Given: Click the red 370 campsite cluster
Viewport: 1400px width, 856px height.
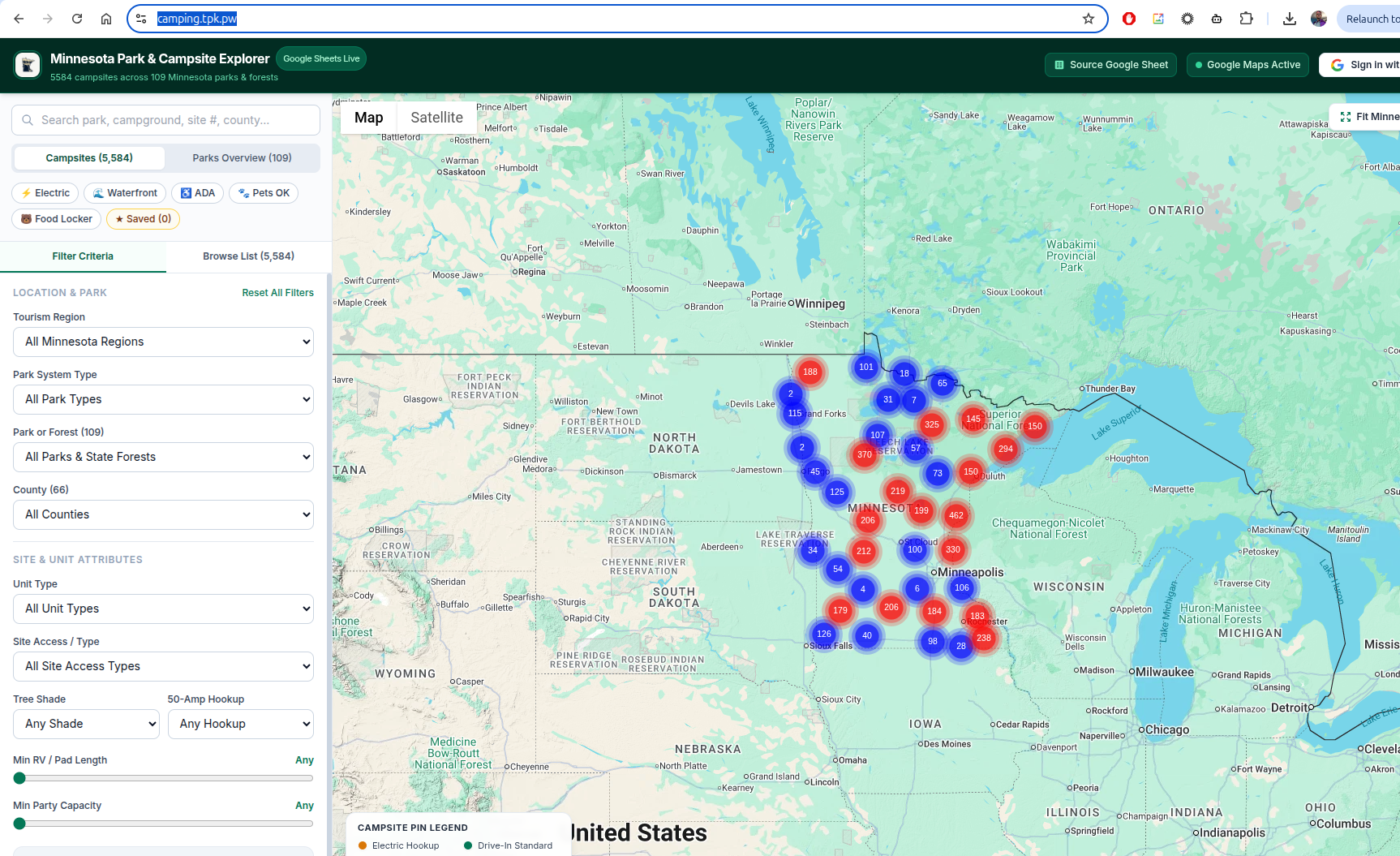Looking at the screenshot, I should coord(865,454).
